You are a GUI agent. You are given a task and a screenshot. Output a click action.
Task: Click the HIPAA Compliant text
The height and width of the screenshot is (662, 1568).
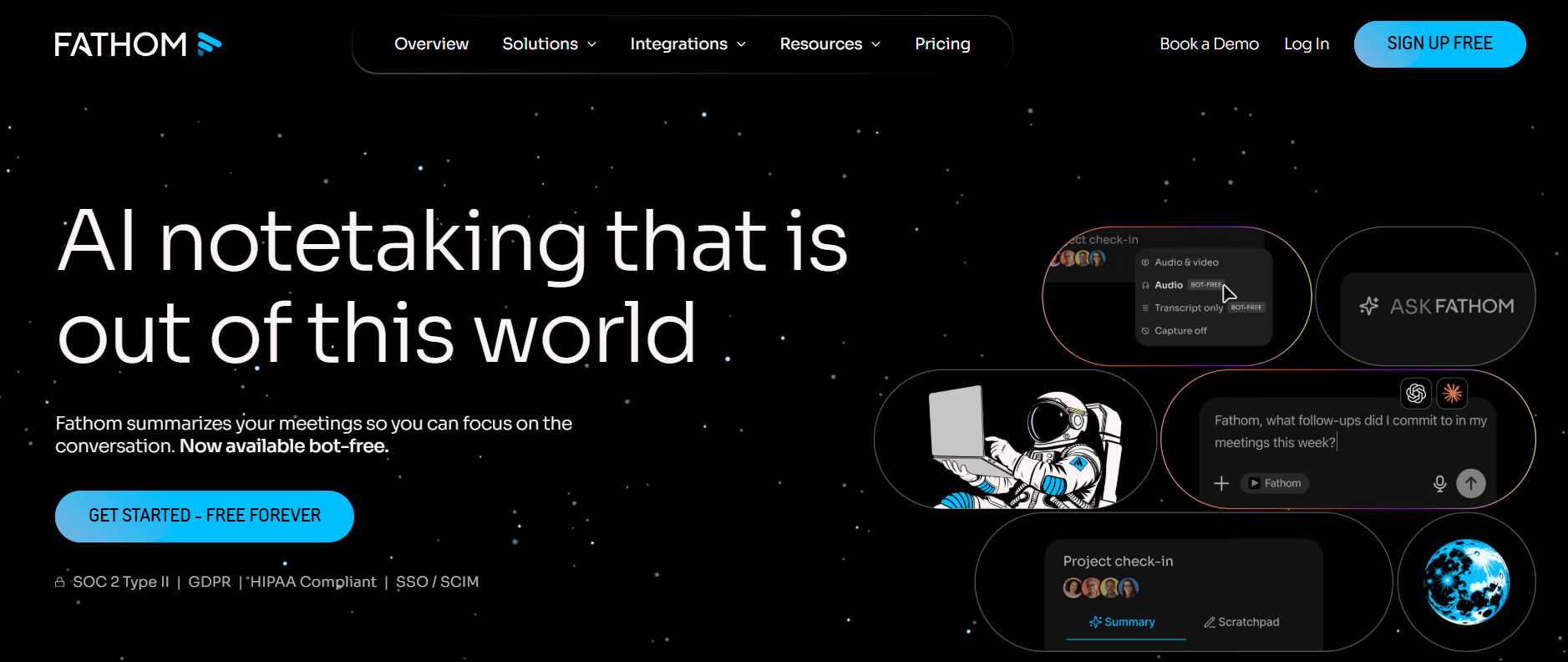pos(313,582)
